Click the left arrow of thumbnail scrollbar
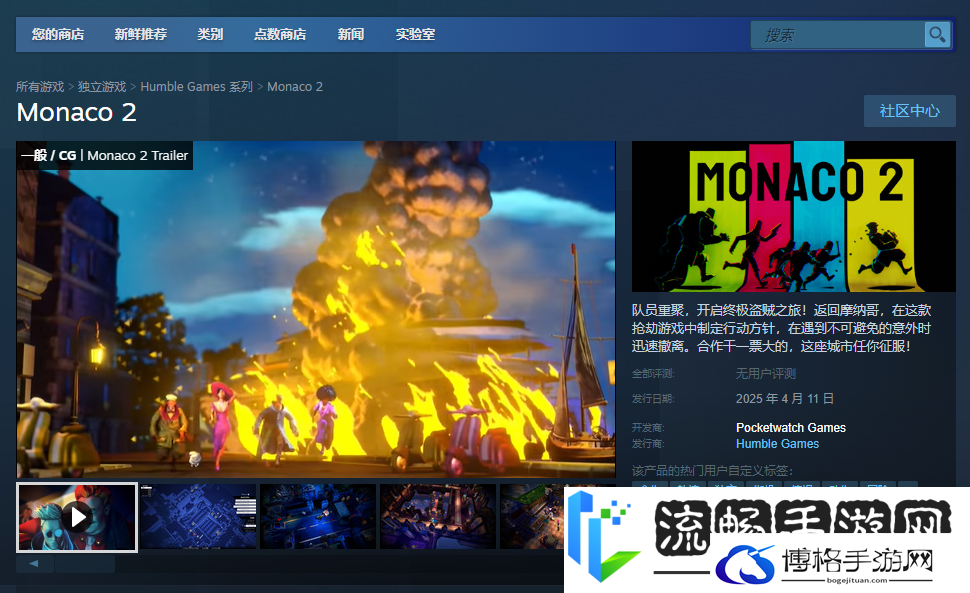970x593 pixels. click(34, 563)
